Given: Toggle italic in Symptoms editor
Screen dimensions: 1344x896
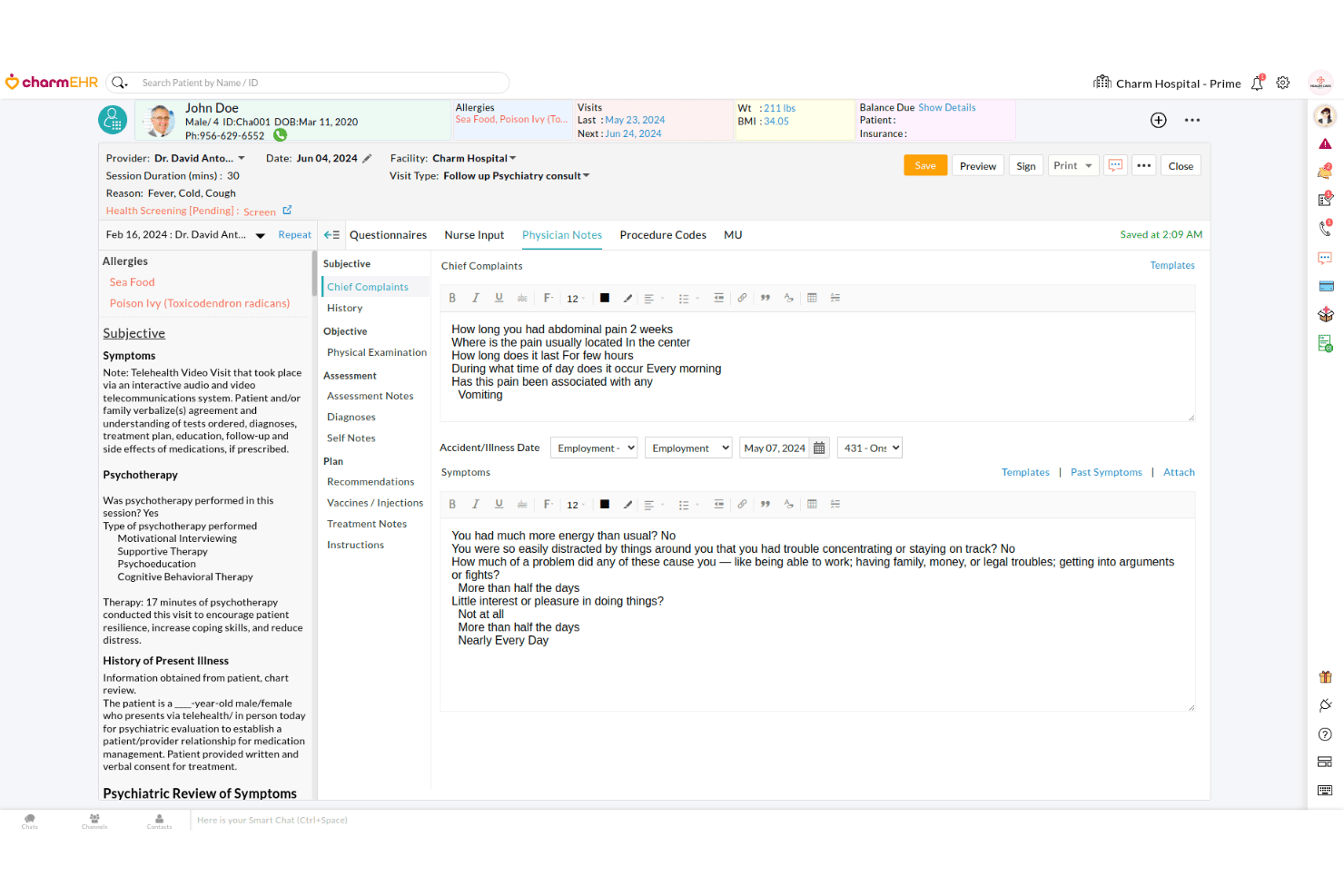Looking at the screenshot, I should [475, 504].
